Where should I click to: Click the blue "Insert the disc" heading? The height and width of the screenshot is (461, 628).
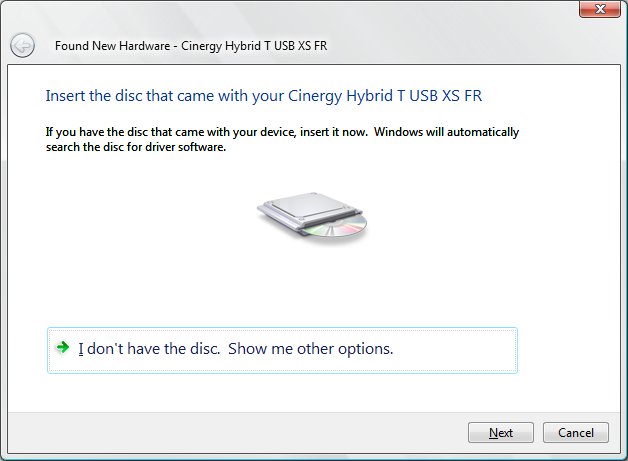pos(264,96)
